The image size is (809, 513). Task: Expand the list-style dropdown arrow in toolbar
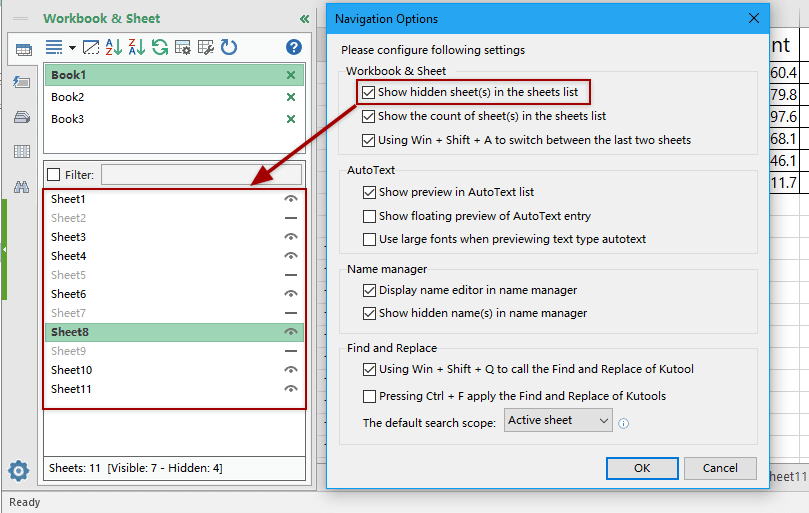(x=72, y=47)
